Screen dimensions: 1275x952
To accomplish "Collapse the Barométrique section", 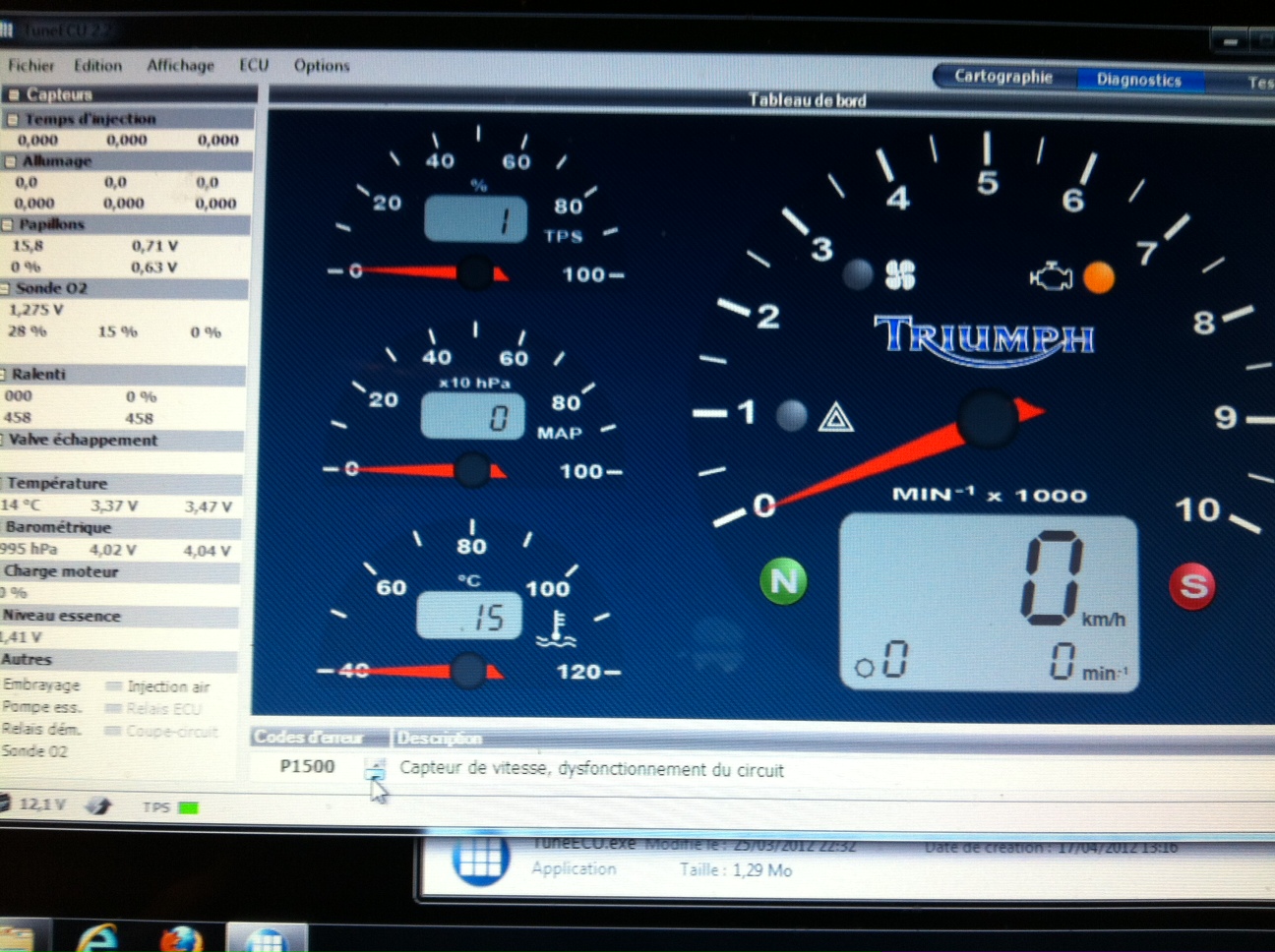I will click(x=3, y=527).
